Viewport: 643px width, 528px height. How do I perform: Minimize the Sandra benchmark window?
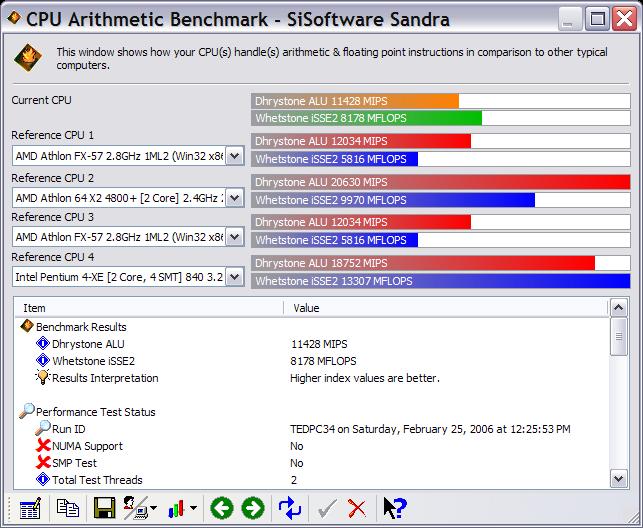click(569, 19)
